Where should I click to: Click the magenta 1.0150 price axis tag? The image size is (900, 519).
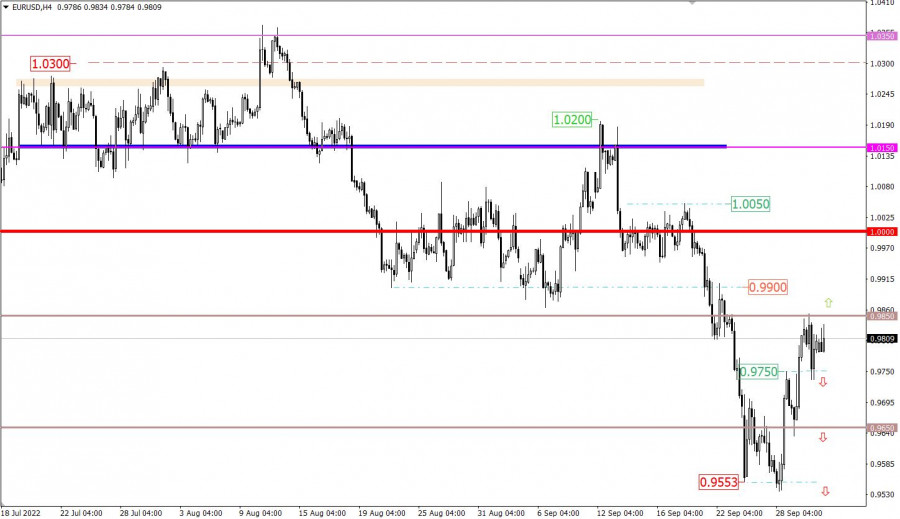coord(882,148)
